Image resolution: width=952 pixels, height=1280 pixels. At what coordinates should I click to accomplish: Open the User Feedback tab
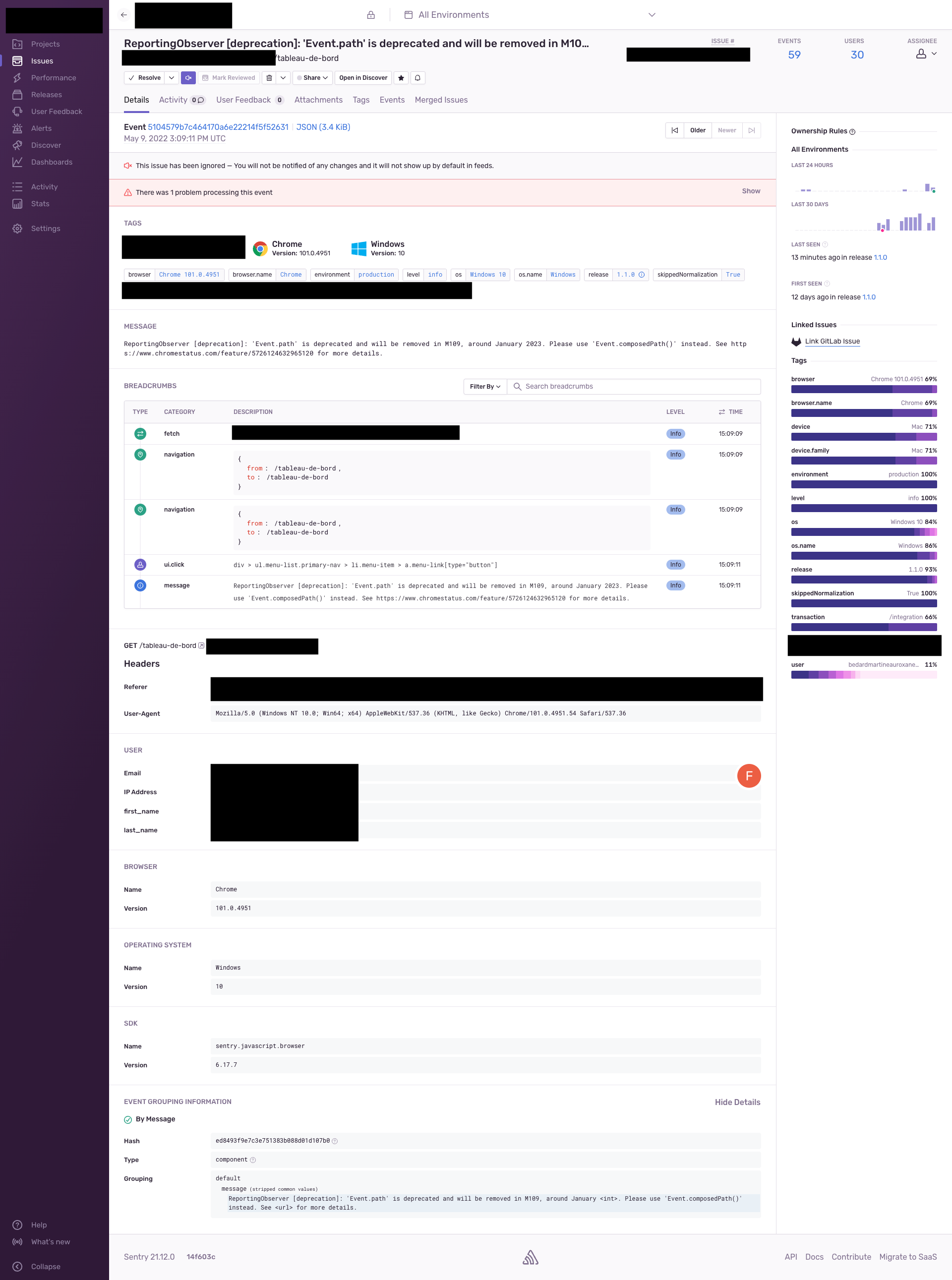244,100
